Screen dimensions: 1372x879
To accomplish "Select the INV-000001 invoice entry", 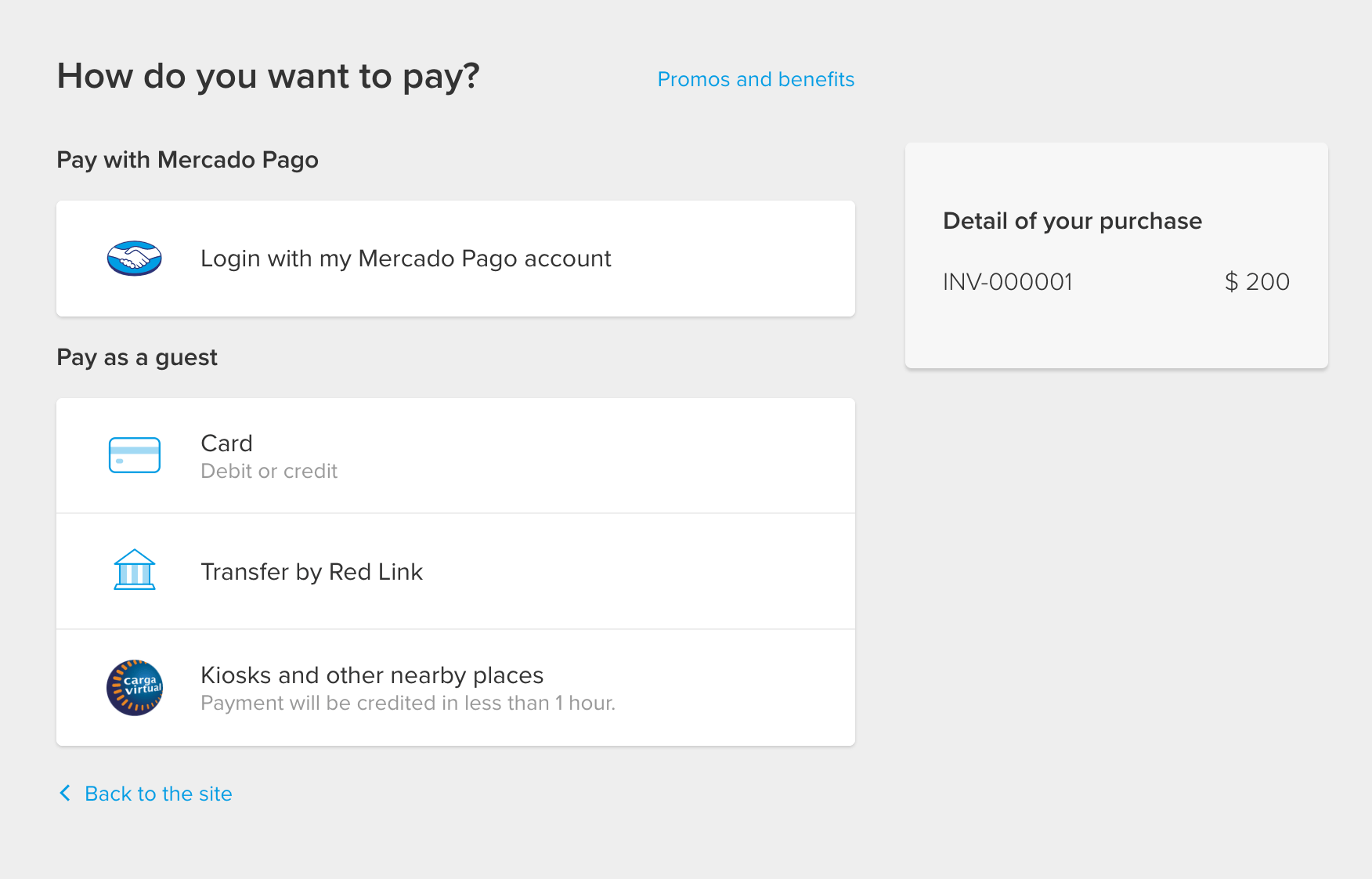I will (1009, 282).
